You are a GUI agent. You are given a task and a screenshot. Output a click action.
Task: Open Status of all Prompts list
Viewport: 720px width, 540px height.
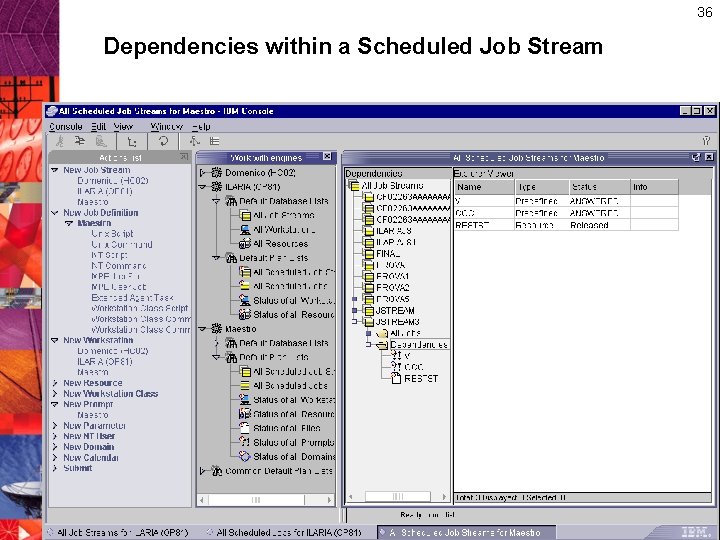pyautogui.click(x=294, y=442)
